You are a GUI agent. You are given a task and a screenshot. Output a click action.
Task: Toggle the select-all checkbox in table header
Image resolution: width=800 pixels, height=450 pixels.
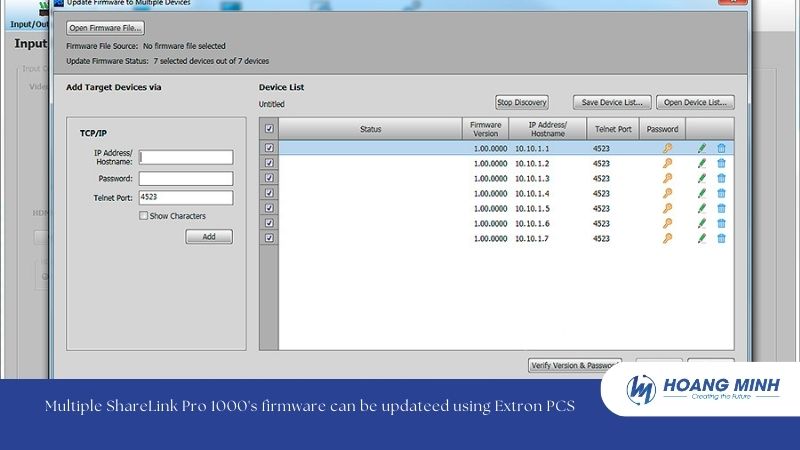pos(269,129)
